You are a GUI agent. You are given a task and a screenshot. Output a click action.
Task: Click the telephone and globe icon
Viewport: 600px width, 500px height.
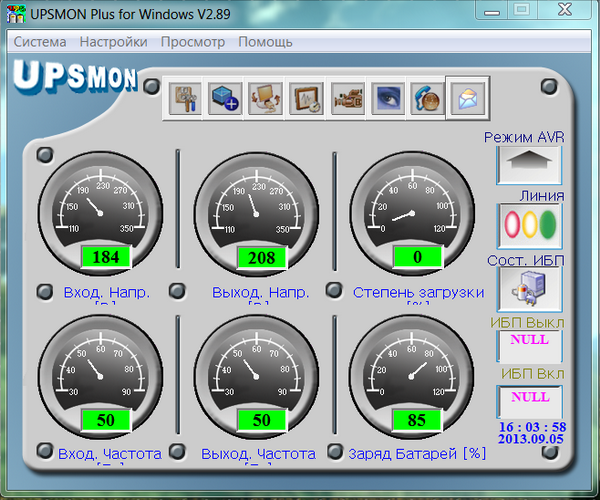(427, 99)
